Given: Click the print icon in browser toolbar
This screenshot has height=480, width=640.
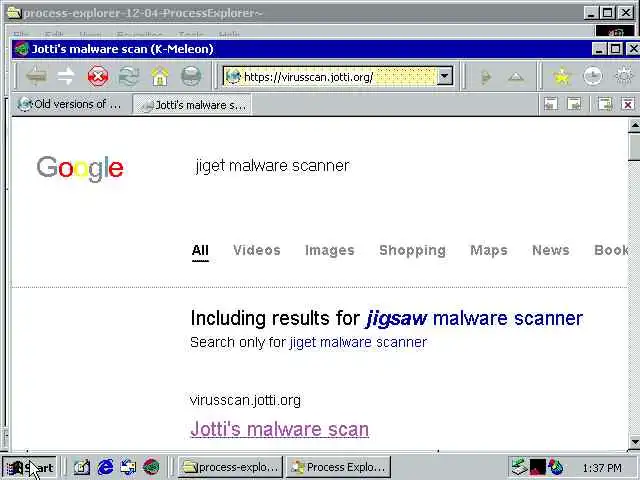Looking at the screenshot, I should 191,76.
